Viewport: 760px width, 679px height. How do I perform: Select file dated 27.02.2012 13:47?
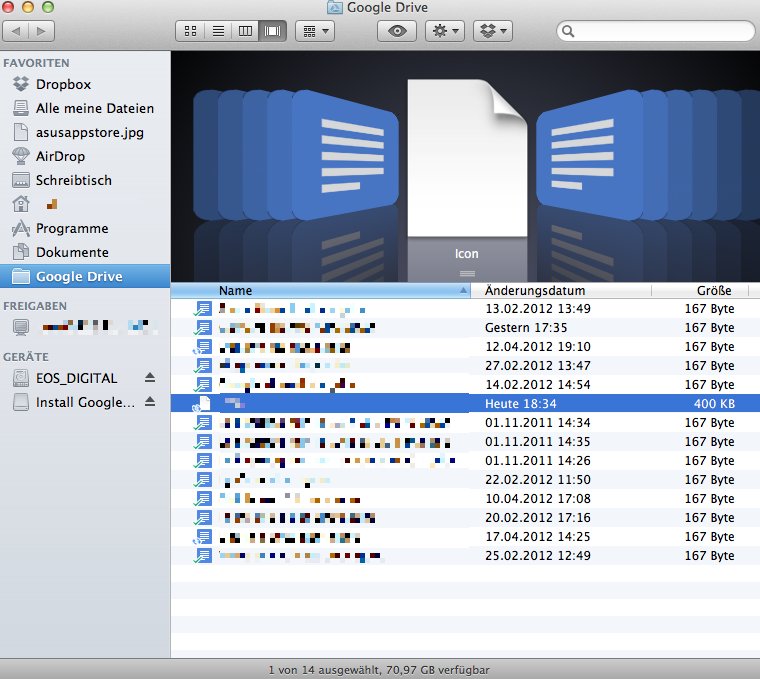coord(465,365)
